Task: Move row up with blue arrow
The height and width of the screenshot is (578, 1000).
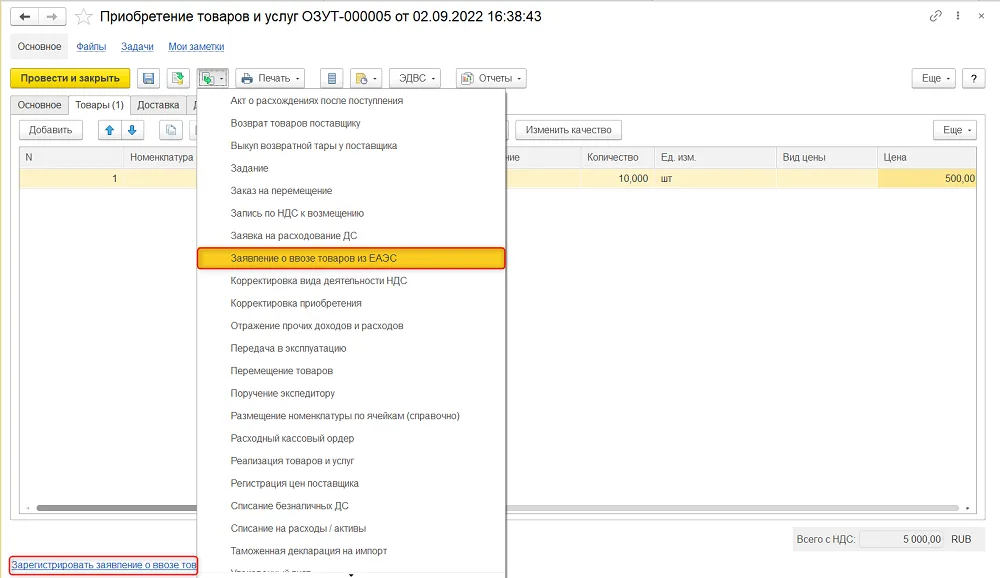Action: (x=110, y=130)
